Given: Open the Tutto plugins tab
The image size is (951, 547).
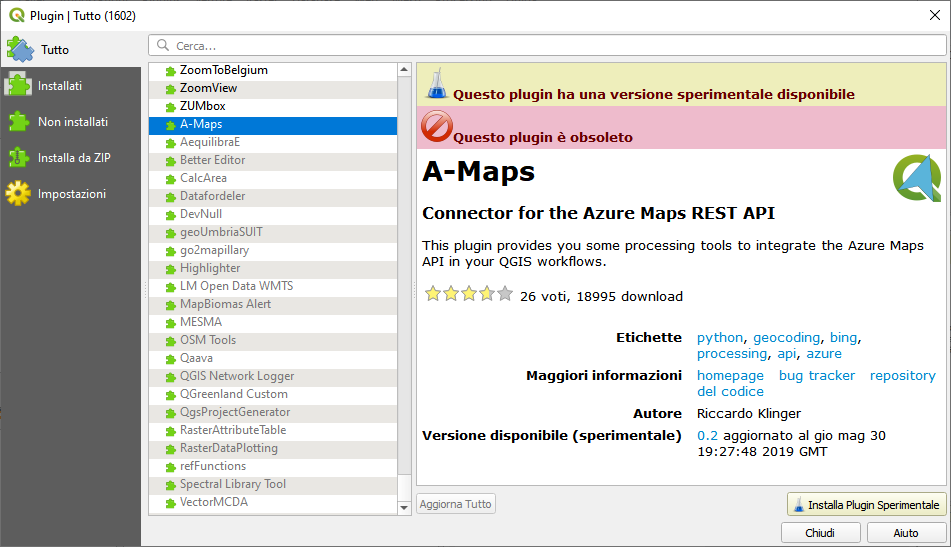Looking at the screenshot, I should pyautogui.click(x=70, y=50).
